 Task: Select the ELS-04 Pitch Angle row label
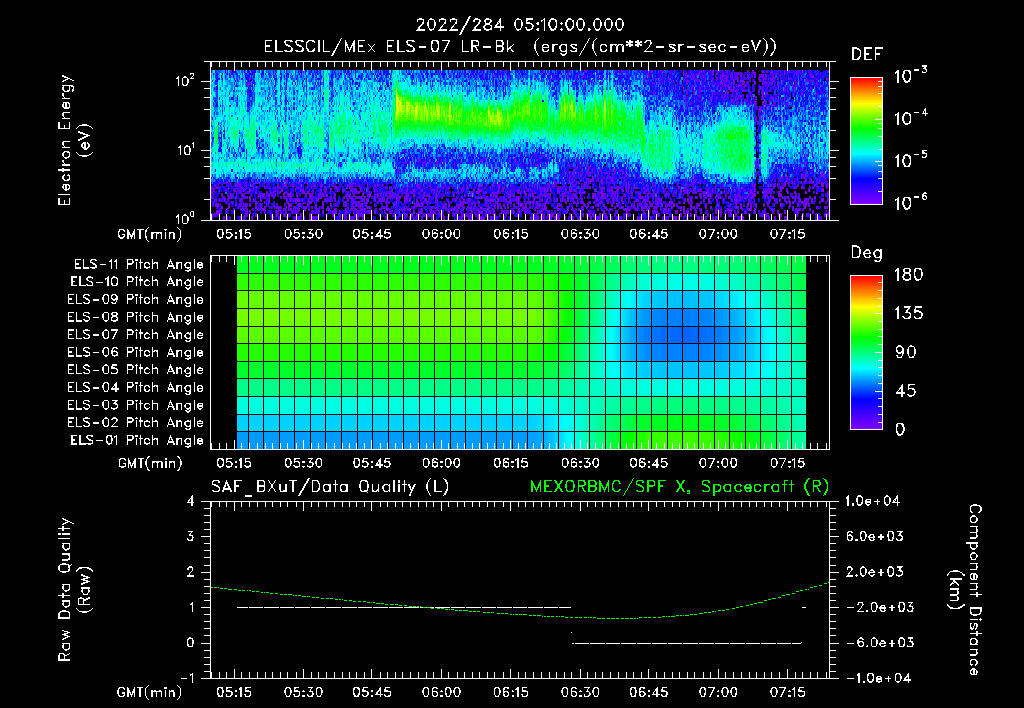(x=136, y=388)
